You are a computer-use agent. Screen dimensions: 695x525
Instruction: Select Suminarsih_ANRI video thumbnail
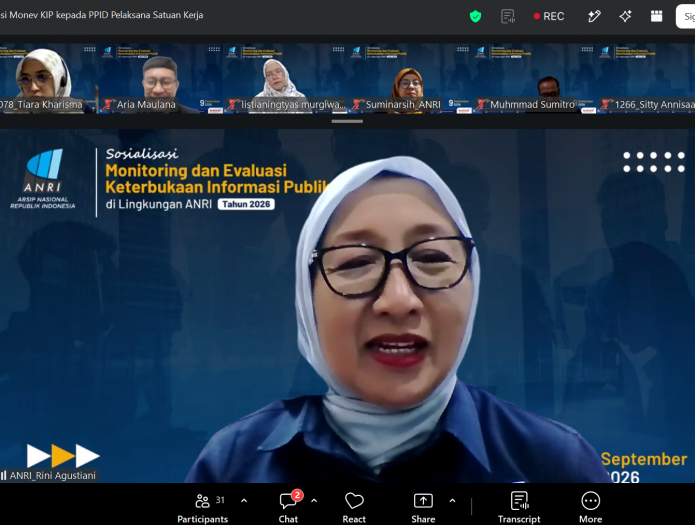coord(409,79)
